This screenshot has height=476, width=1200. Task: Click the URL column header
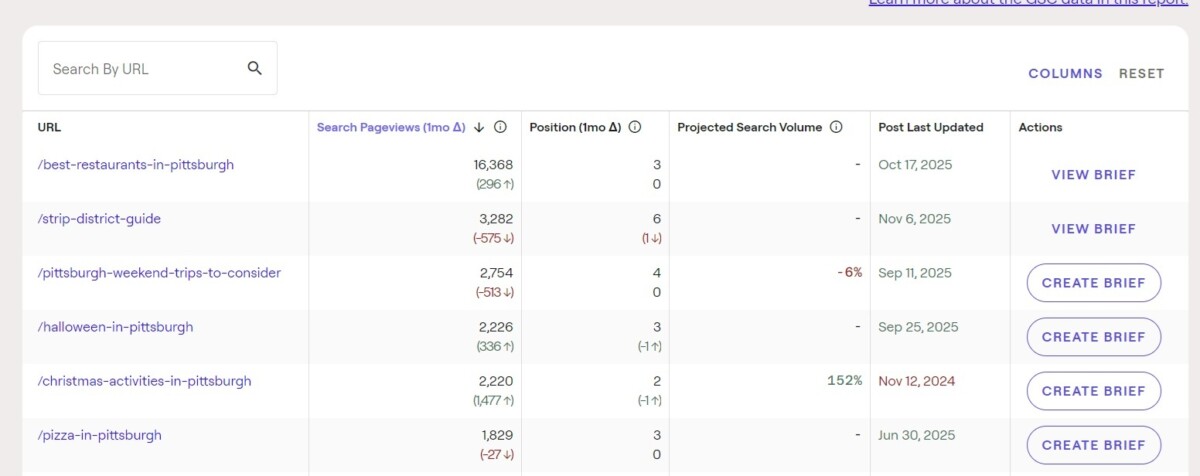pyautogui.click(x=49, y=127)
